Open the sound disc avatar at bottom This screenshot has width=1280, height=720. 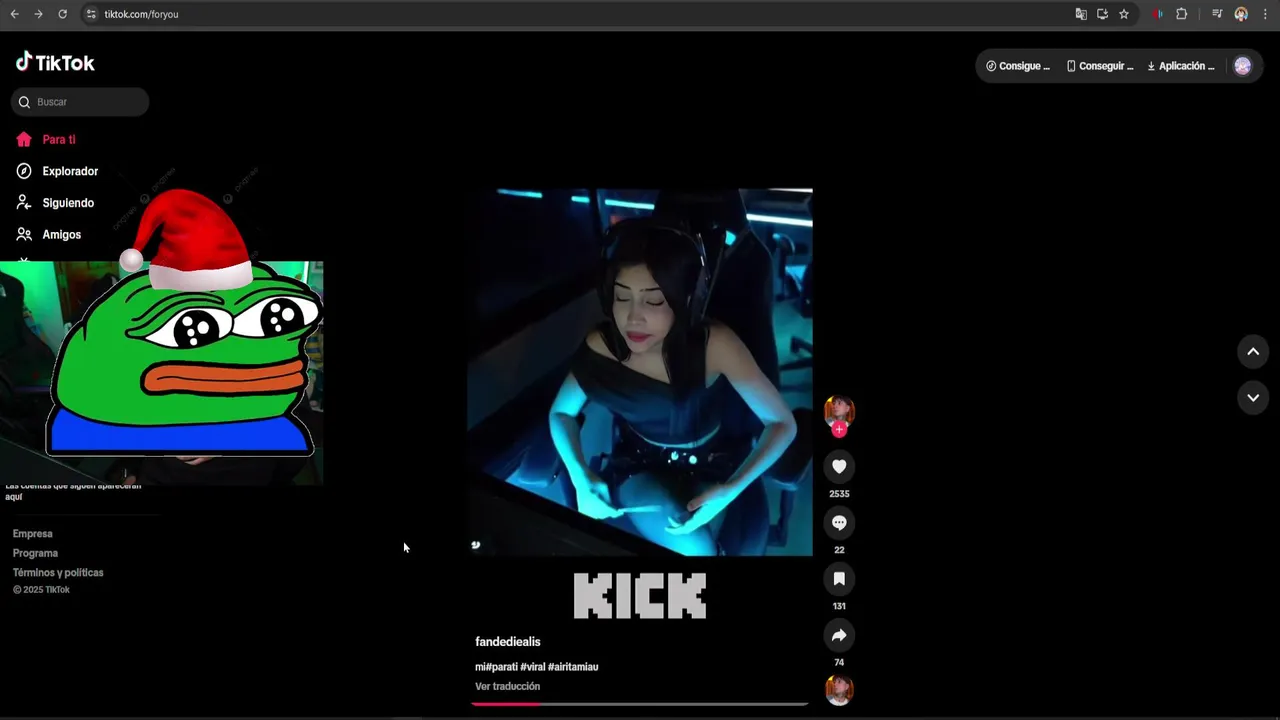(839, 690)
